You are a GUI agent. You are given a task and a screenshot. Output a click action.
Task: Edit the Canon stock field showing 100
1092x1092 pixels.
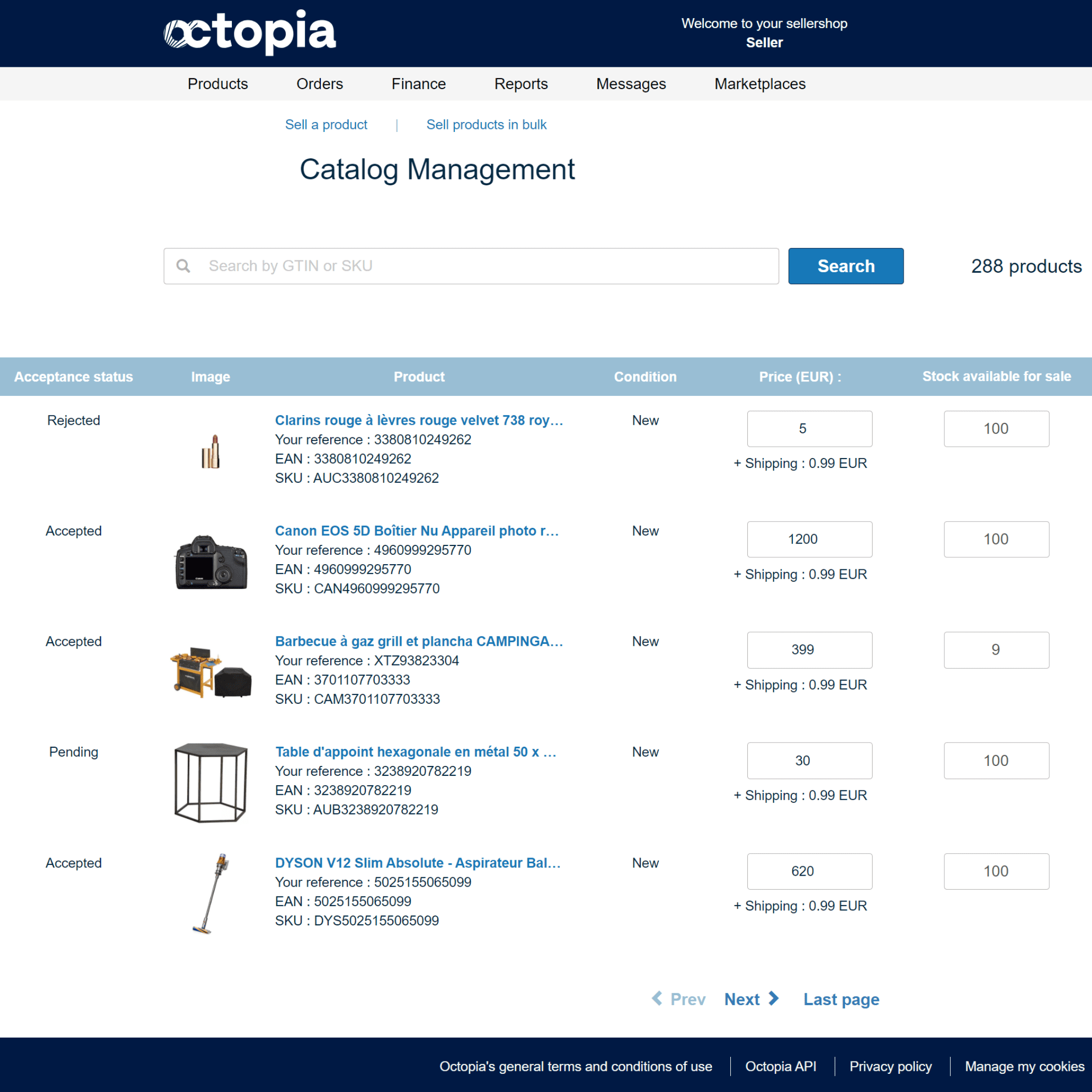[x=996, y=539]
